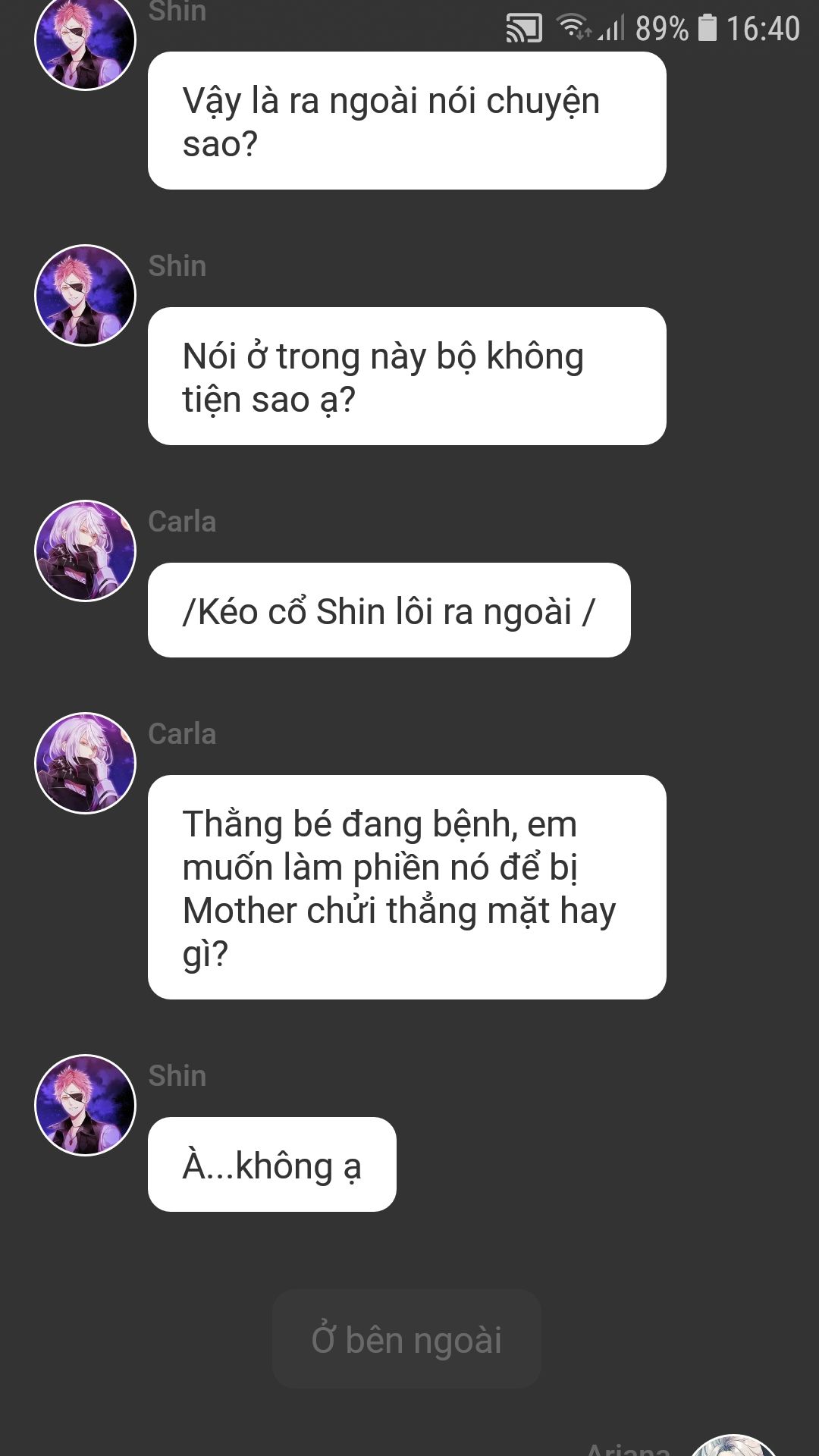
Task: Tap the battery icon in status bar
Action: (707, 27)
